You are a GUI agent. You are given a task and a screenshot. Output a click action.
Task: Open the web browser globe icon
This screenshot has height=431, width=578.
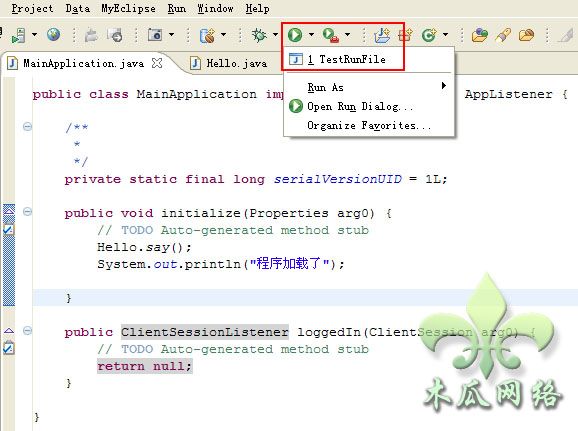53,35
